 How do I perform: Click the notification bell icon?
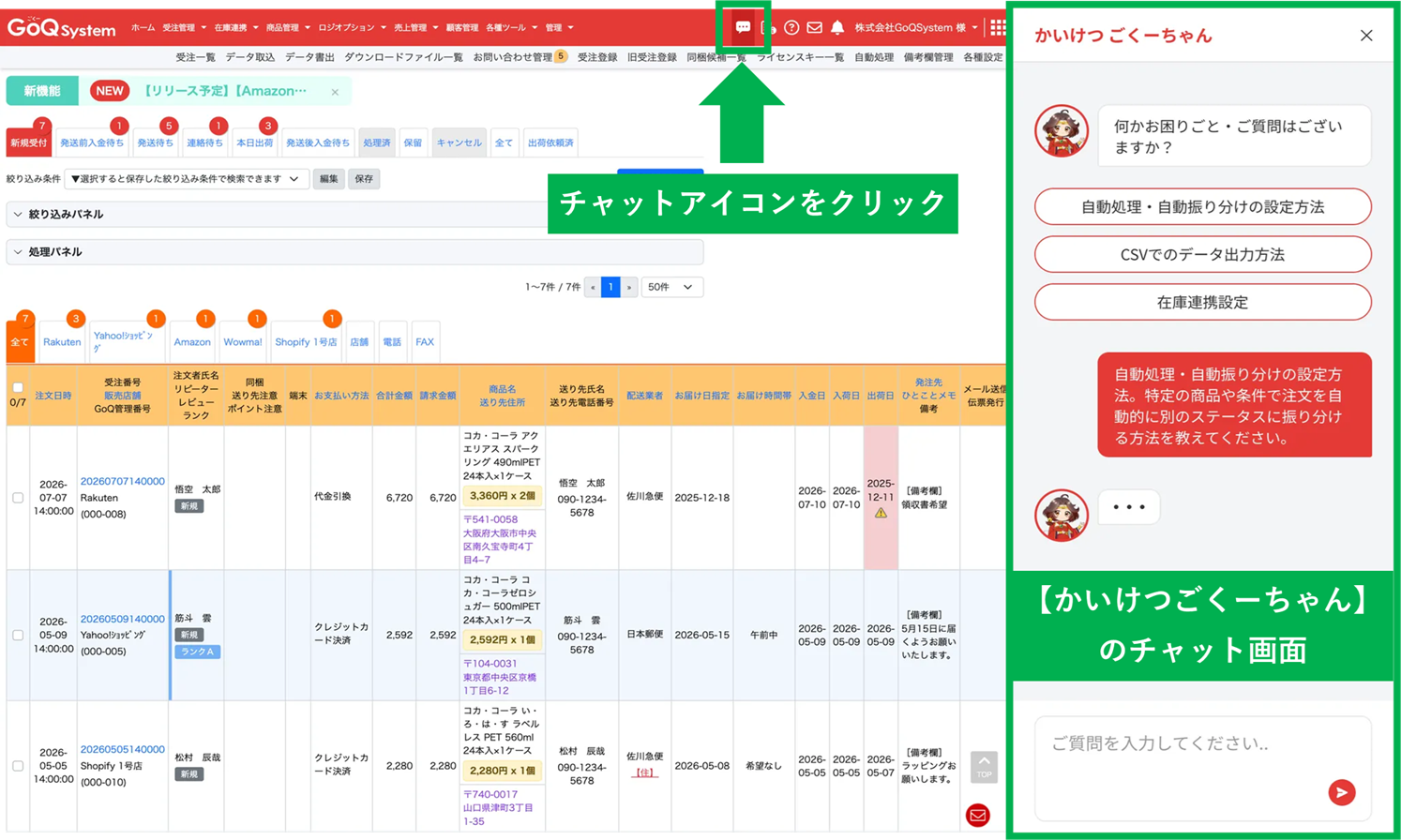pos(837,27)
